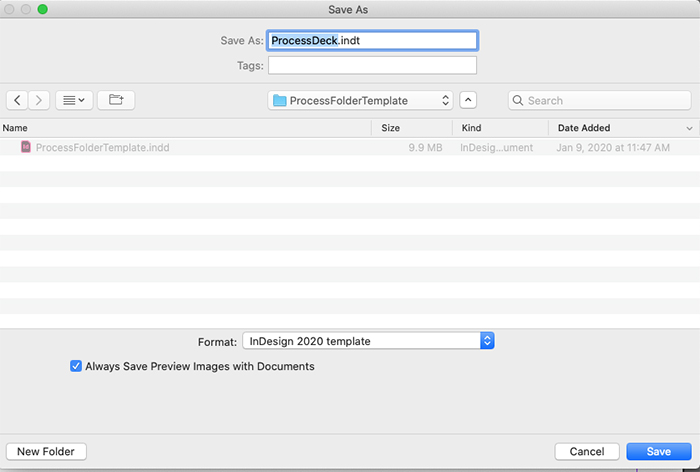Click the blue folder icon in location popup
This screenshot has width=700, height=472.
pyautogui.click(x=279, y=100)
